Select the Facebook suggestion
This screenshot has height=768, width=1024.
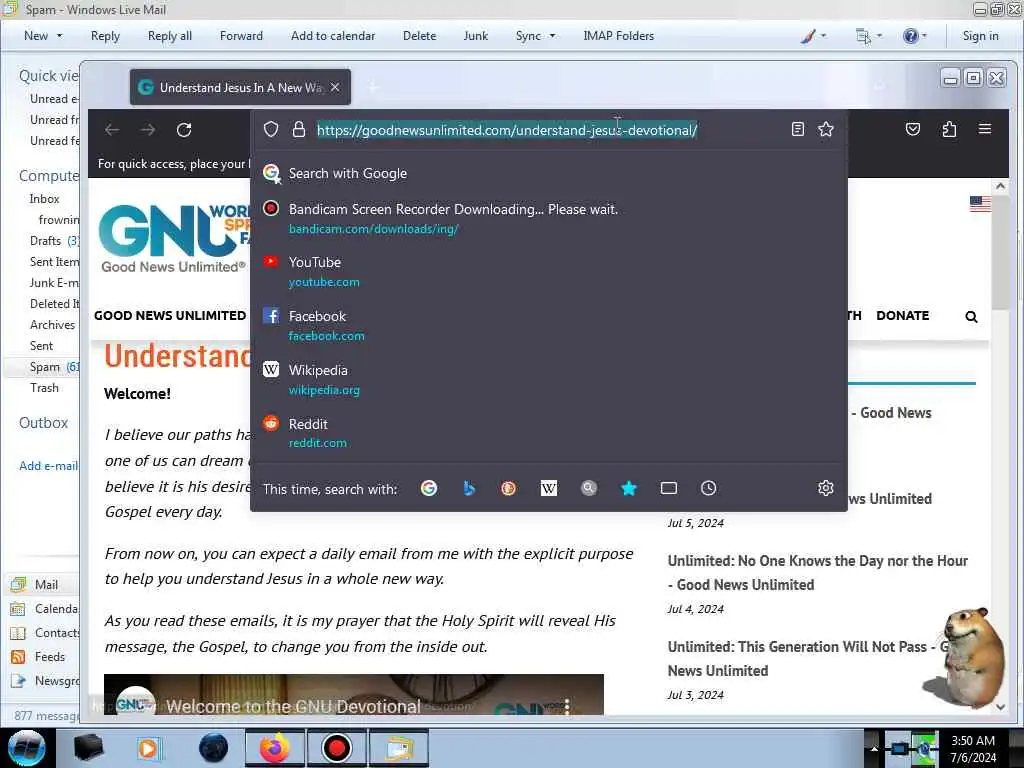pyautogui.click(x=549, y=326)
